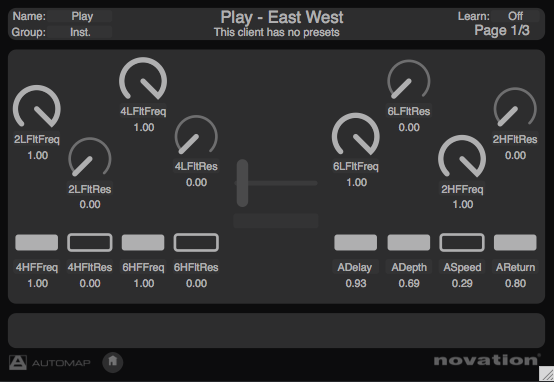Toggle the ASpeed button
Image resolution: width=554 pixels, height=382 pixels.
click(462, 242)
